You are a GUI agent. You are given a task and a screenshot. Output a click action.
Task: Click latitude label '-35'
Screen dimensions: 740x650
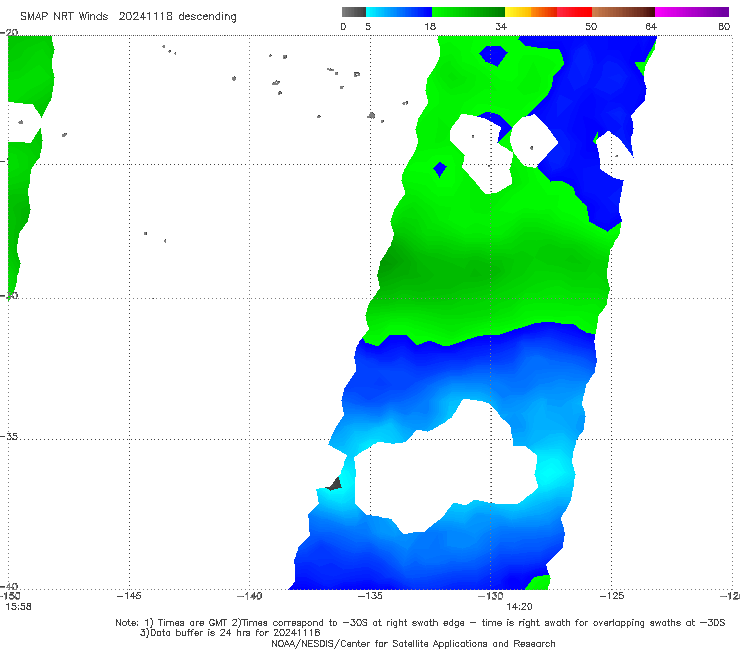pos(9,437)
